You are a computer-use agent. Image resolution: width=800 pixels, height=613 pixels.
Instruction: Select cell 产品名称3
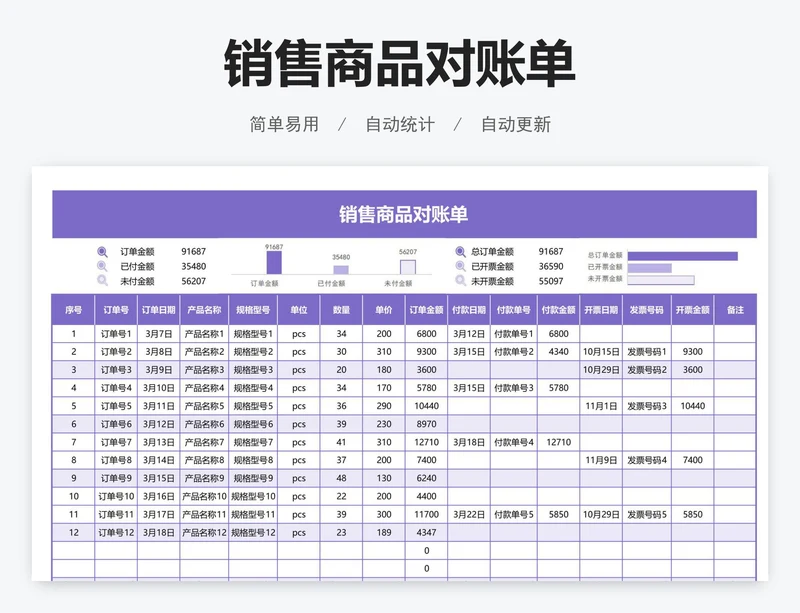click(x=204, y=370)
